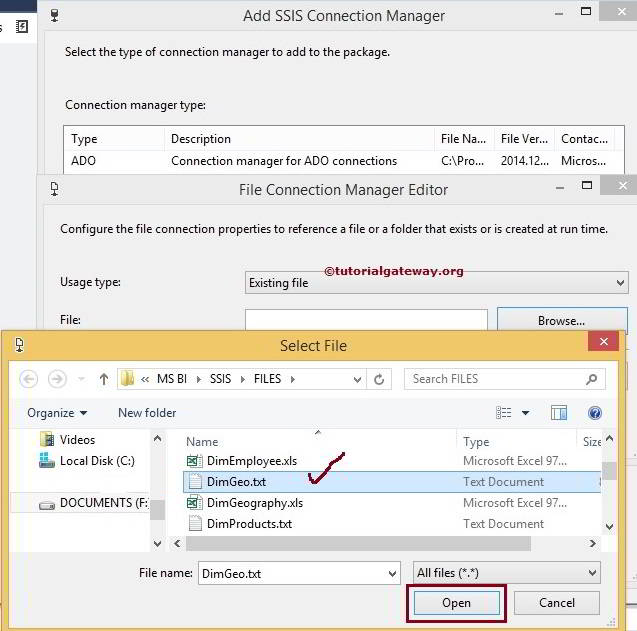Close the Select File dialog
Image resolution: width=637 pixels, height=631 pixels.
click(604, 341)
